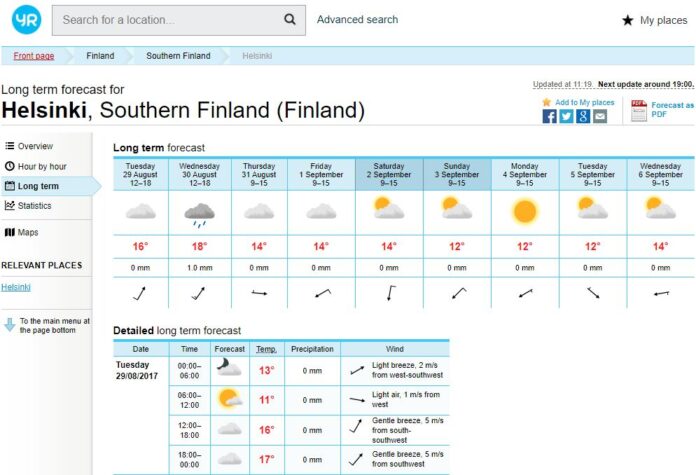Open the Overview menu item
The image size is (696, 475).
pos(34,146)
